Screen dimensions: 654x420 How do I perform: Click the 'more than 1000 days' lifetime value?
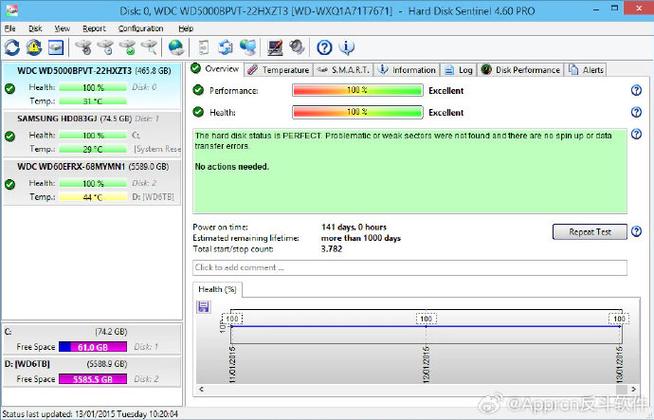pyautogui.click(x=361, y=238)
